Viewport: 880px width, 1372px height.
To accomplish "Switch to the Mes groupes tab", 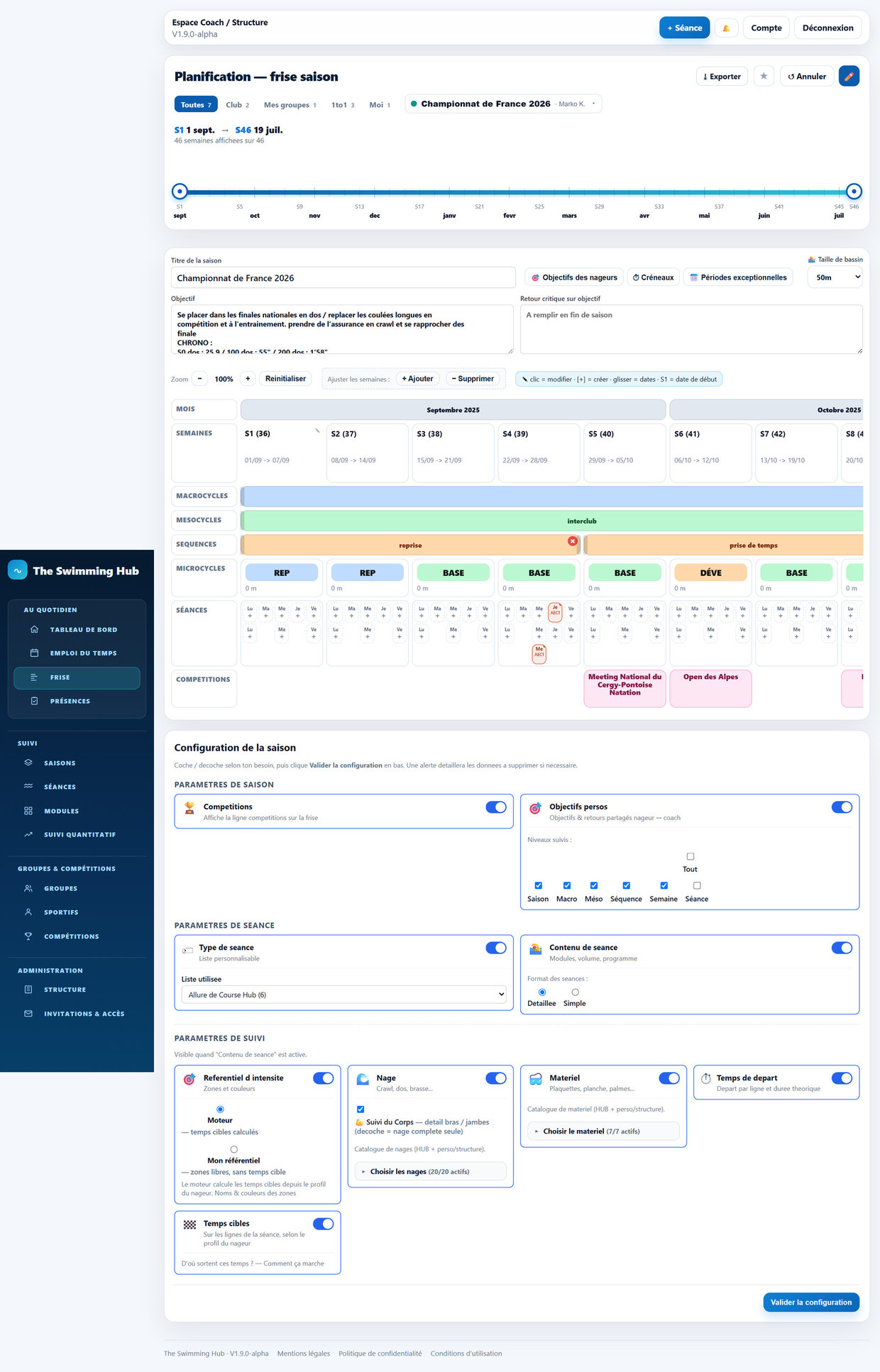I will [290, 105].
